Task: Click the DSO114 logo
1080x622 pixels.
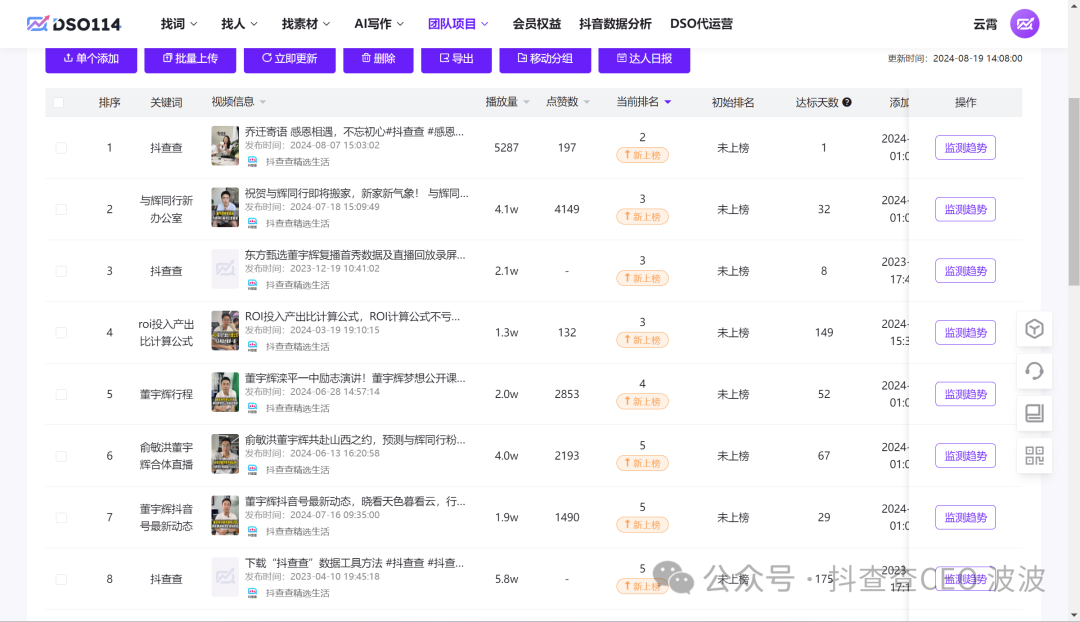Action: tap(74, 24)
